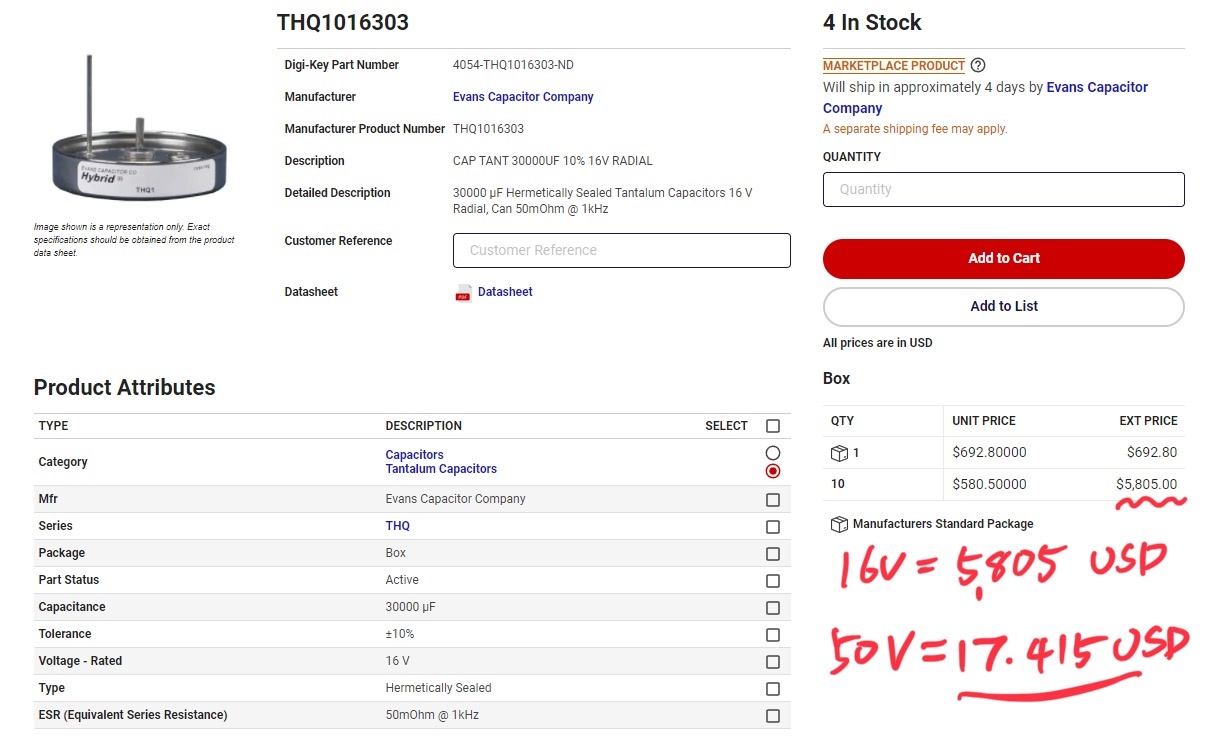
Task: Click the Part Status value Active
Action: (x=402, y=580)
